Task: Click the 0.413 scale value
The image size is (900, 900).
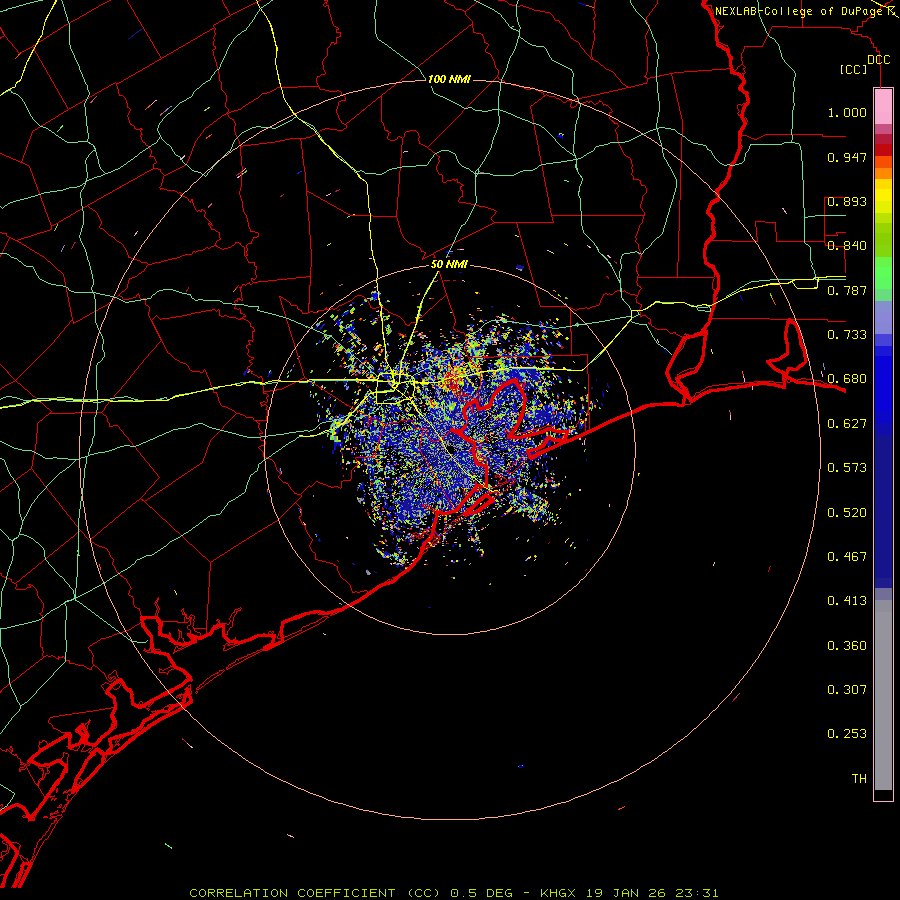Action: click(x=847, y=601)
